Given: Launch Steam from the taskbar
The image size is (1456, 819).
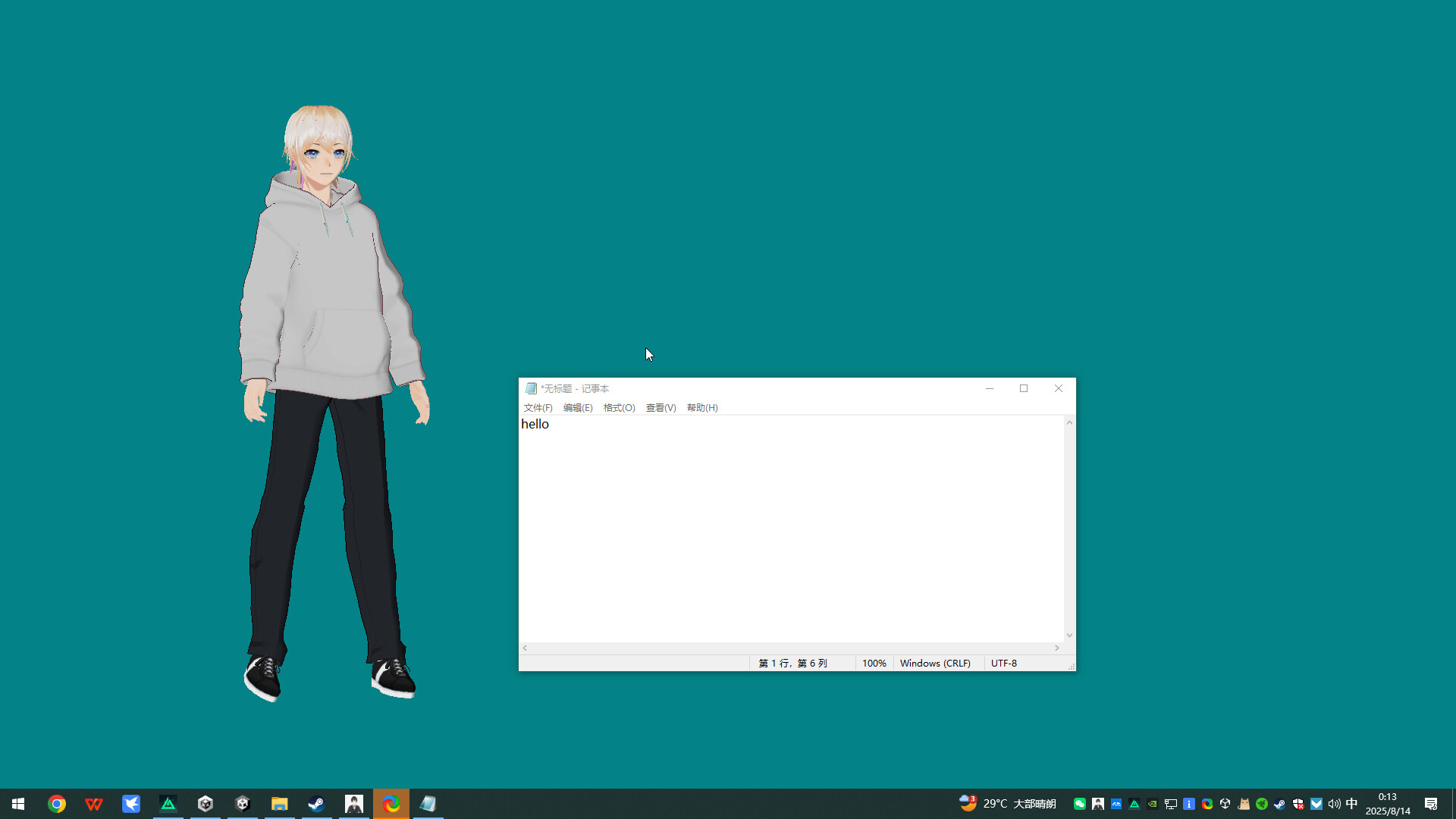Looking at the screenshot, I should (317, 803).
